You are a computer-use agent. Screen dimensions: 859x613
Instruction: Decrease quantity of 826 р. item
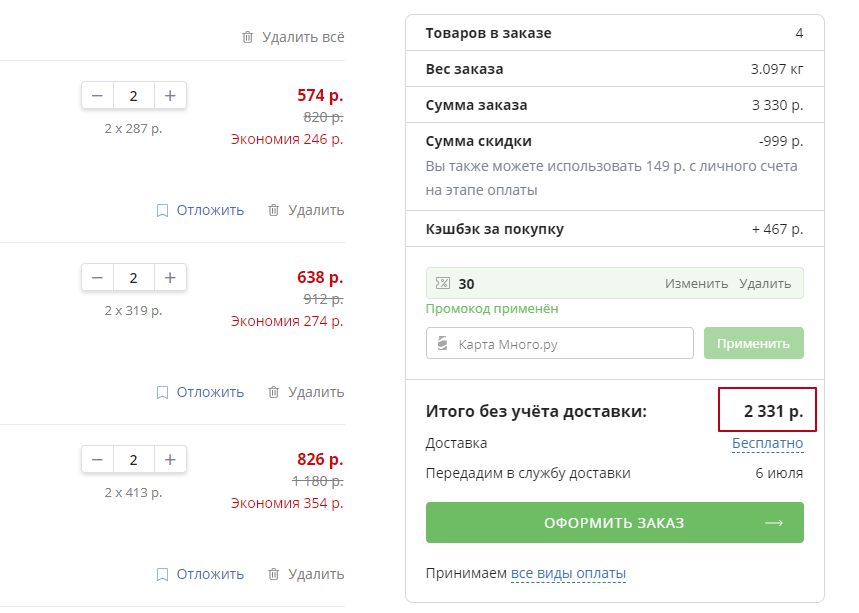click(97, 460)
